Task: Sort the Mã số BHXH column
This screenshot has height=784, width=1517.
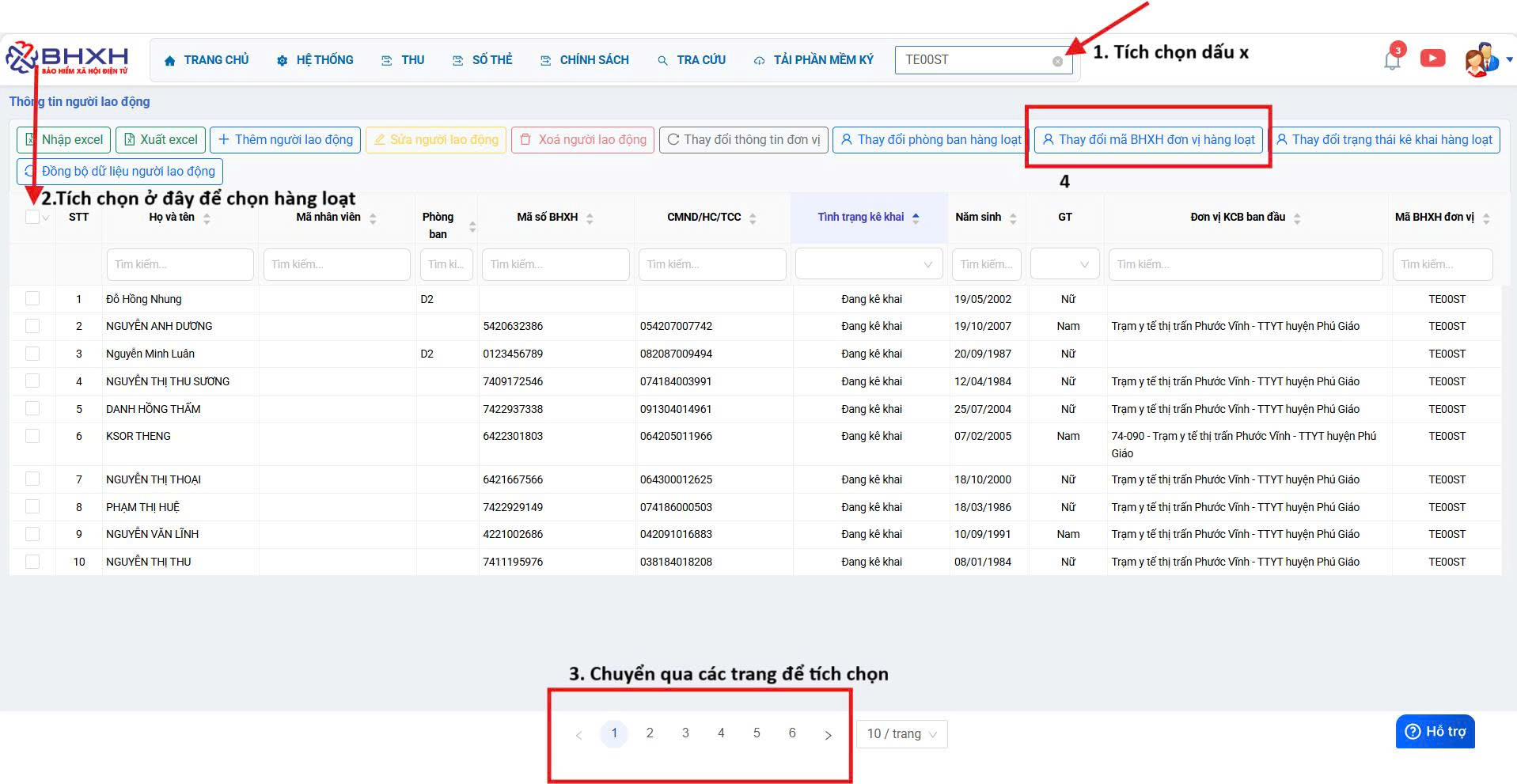Action: pos(590,218)
